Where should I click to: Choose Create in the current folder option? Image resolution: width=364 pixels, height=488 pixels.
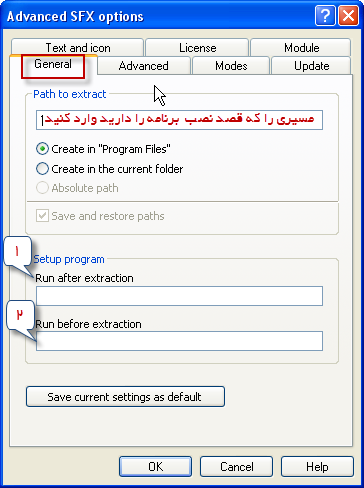(42, 169)
